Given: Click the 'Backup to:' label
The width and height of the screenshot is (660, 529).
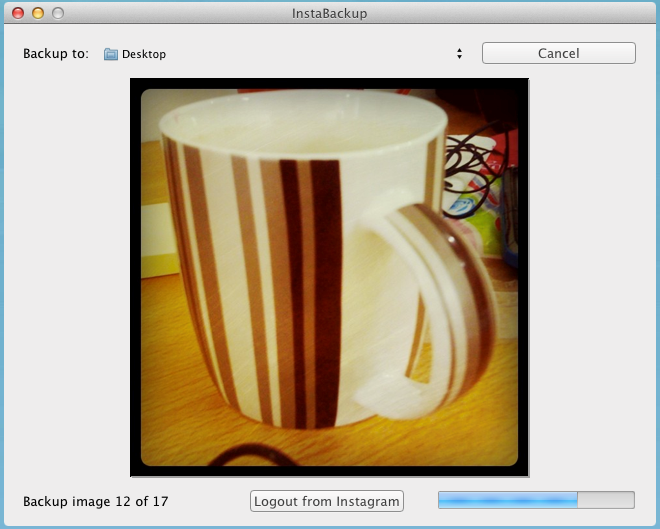Looking at the screenshot, I should coord(56,54).
